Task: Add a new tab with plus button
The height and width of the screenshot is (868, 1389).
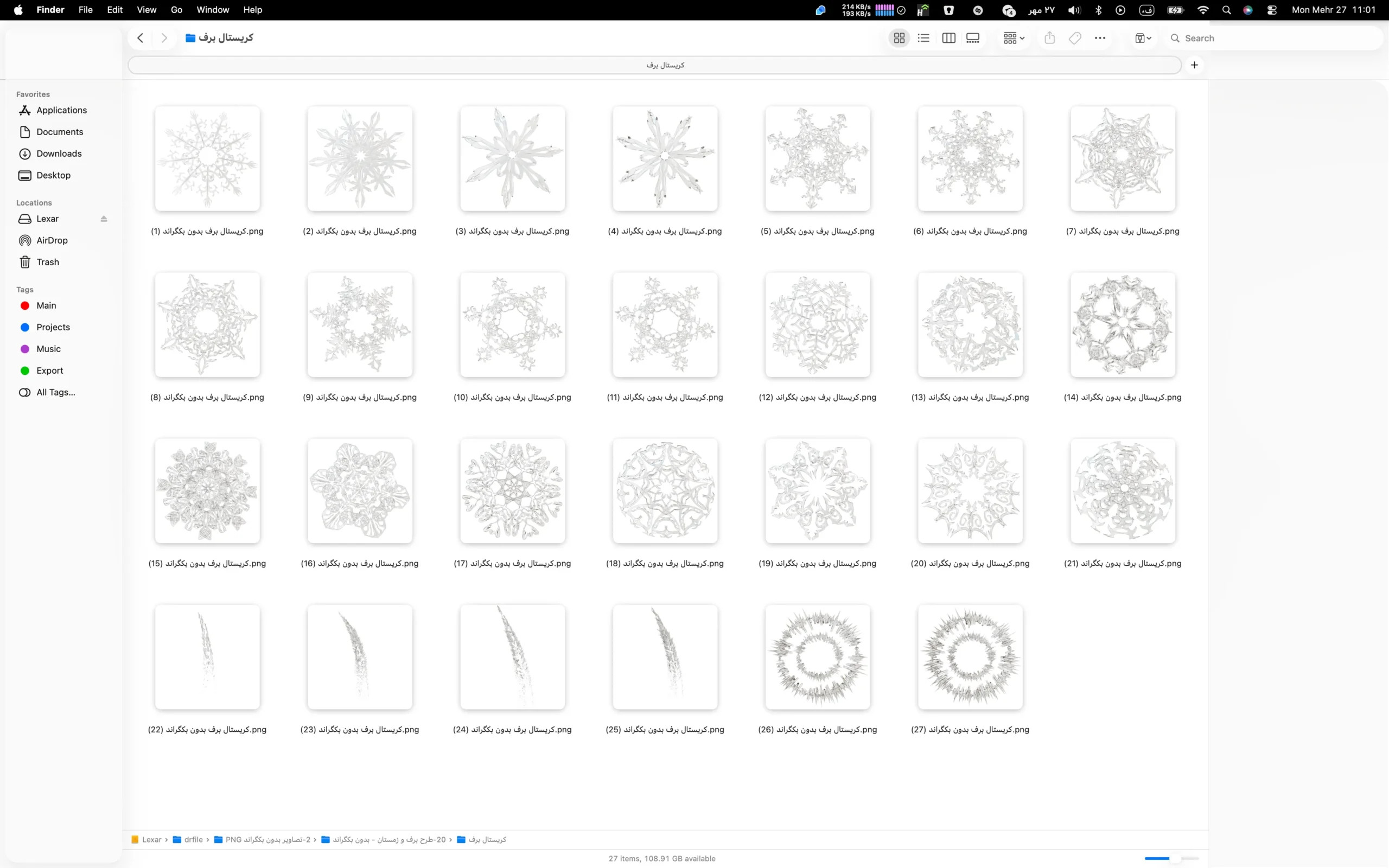Action: [1194, 65]
